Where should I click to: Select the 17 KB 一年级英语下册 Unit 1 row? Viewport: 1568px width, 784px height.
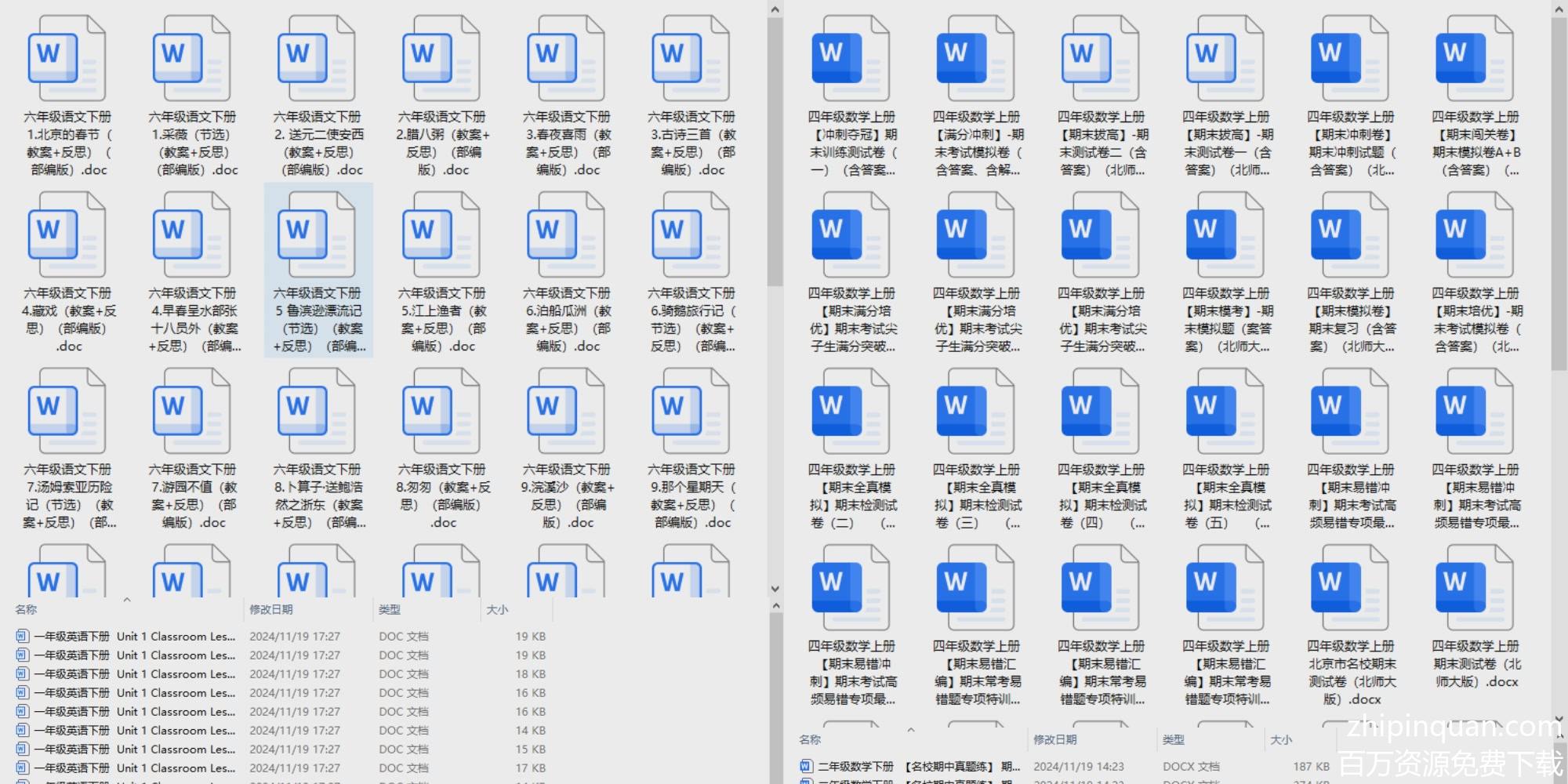point(282,768)
